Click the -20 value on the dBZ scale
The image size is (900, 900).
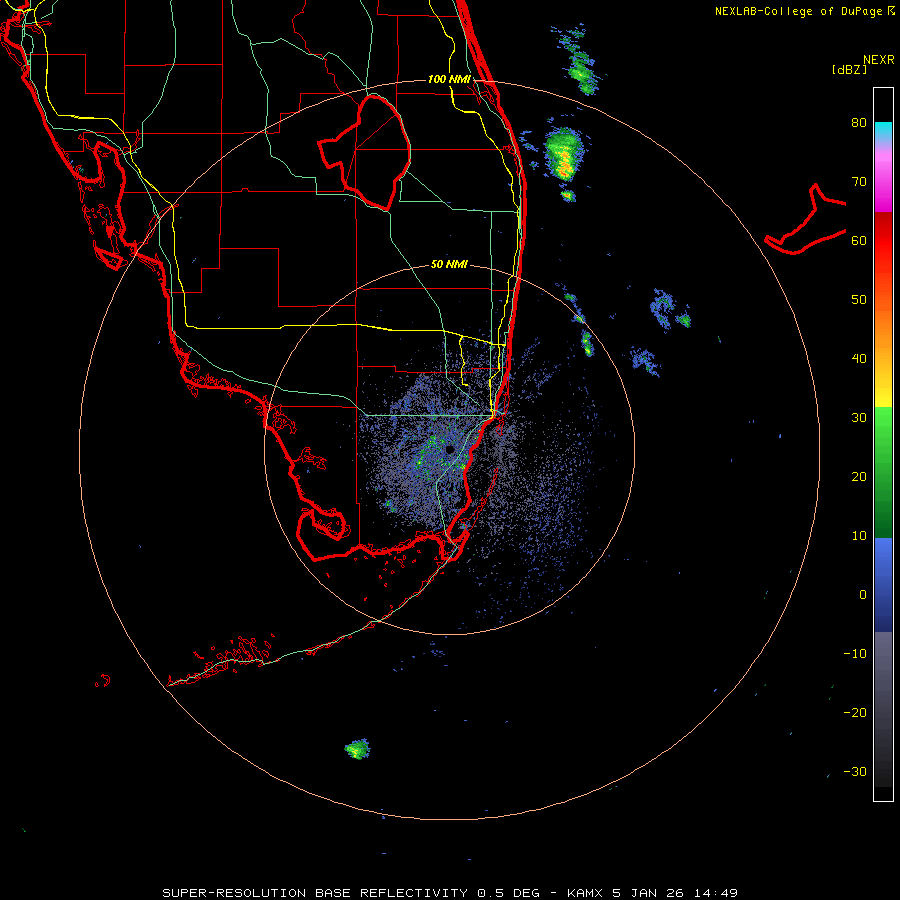[855, 713]
